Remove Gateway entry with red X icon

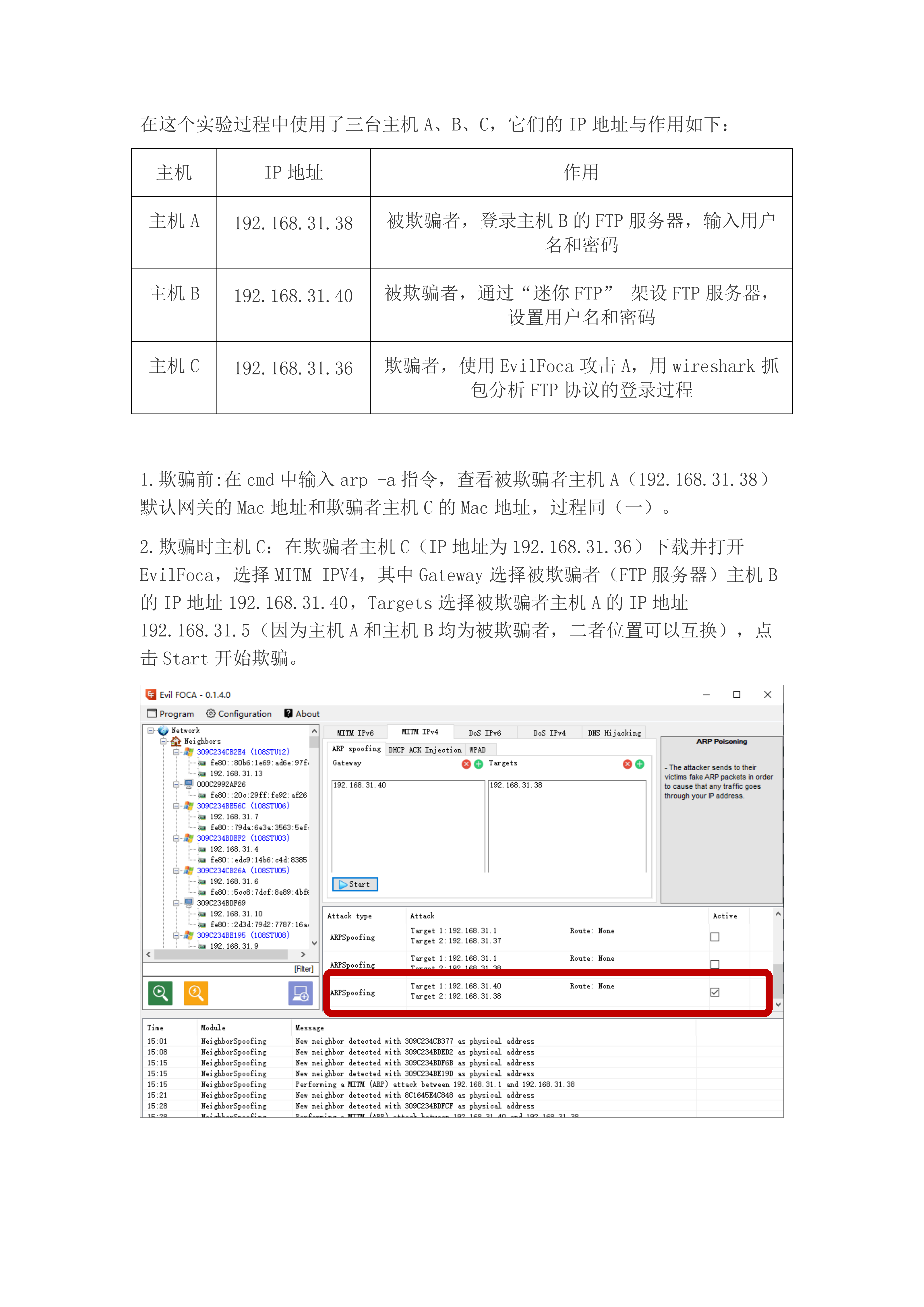(466, 764)
